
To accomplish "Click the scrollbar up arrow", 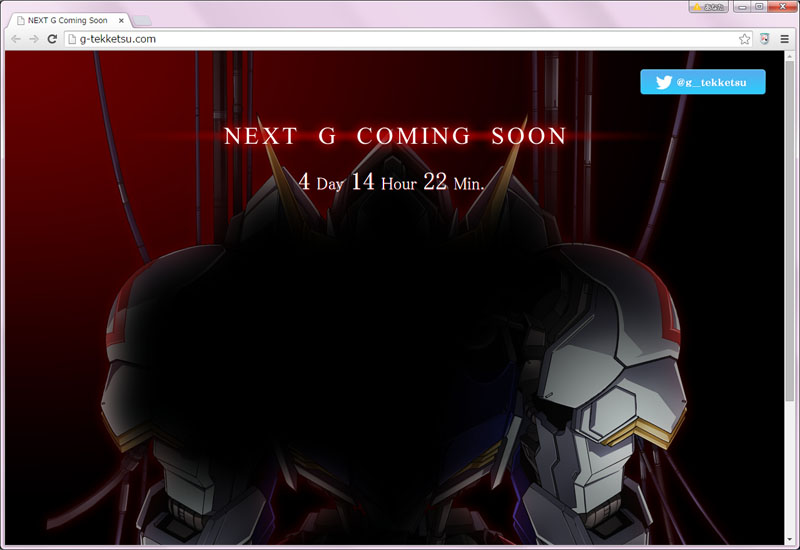I will (x=790, y=56).
